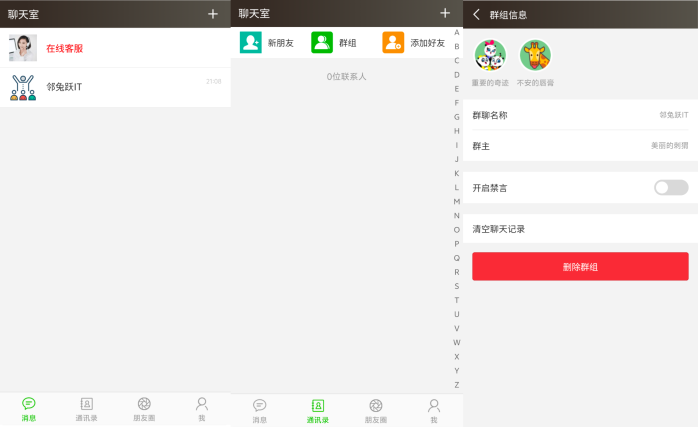This screenshot has height=427, width=698.
Task: Open the 群聊名称 group name row
Action: (580, 115)
